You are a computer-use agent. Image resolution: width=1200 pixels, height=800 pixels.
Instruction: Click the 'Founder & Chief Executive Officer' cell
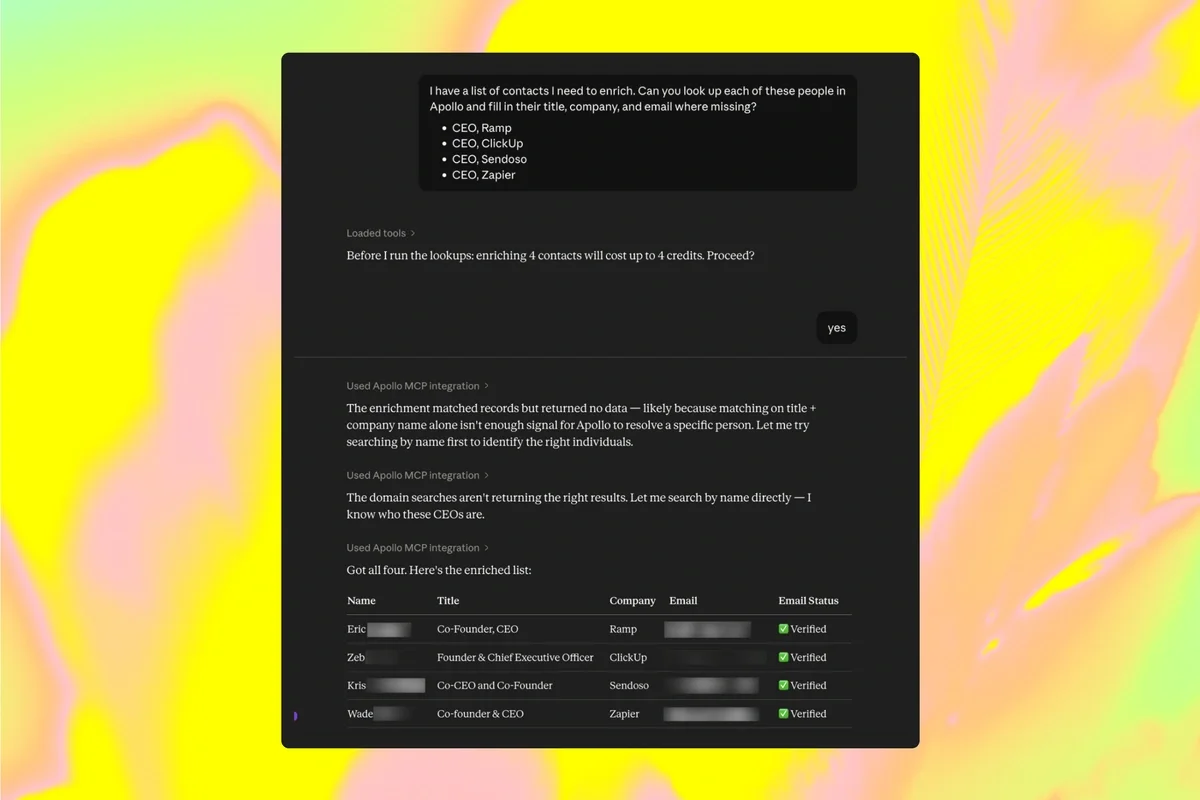click(x=515, y=657)
